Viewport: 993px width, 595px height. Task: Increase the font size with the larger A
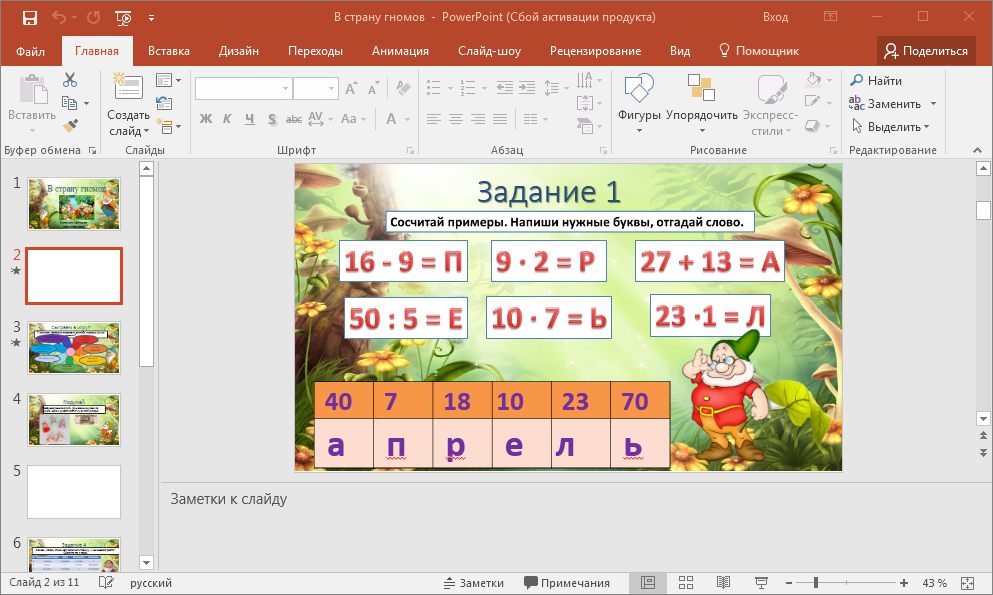351,88
